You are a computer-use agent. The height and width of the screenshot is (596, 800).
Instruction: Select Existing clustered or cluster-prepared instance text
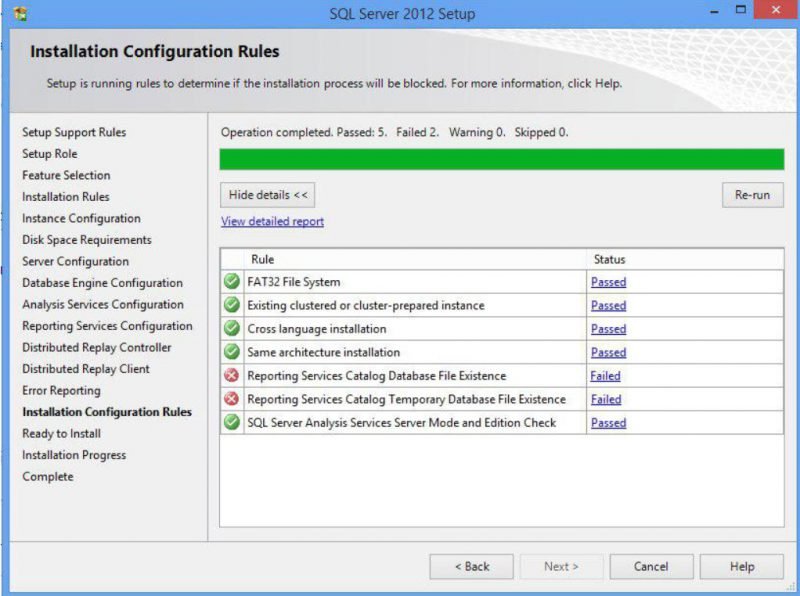point(366,305)
